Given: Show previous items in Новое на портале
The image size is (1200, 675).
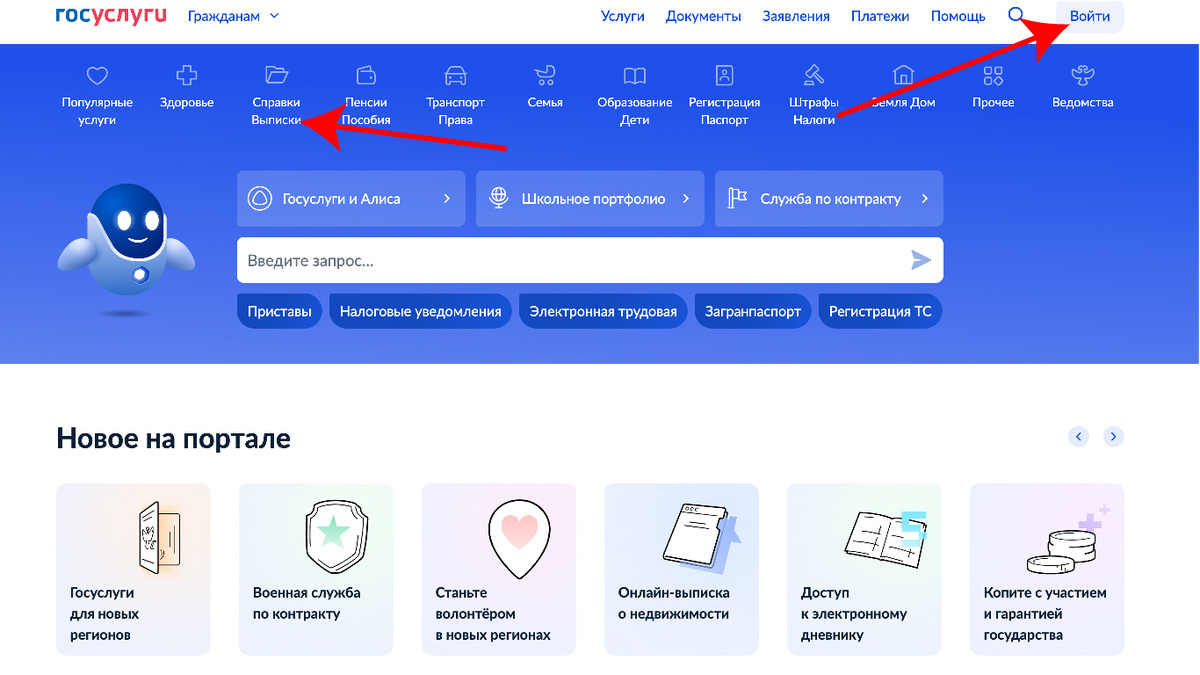Looking at the screenshot, I should click(x=1078, y=436).
